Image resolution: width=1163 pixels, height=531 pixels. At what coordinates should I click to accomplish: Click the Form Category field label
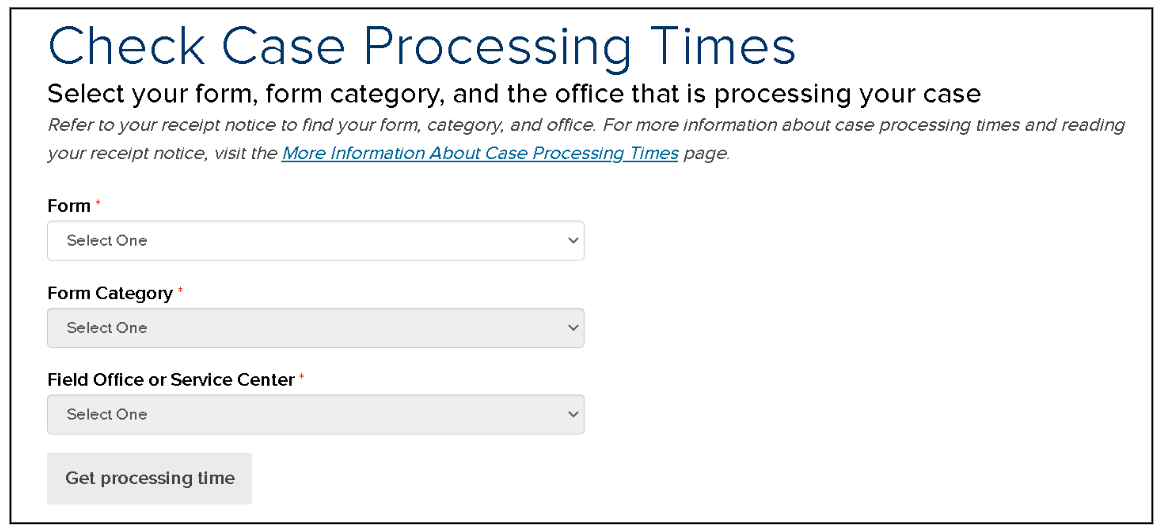click(110, 294)
